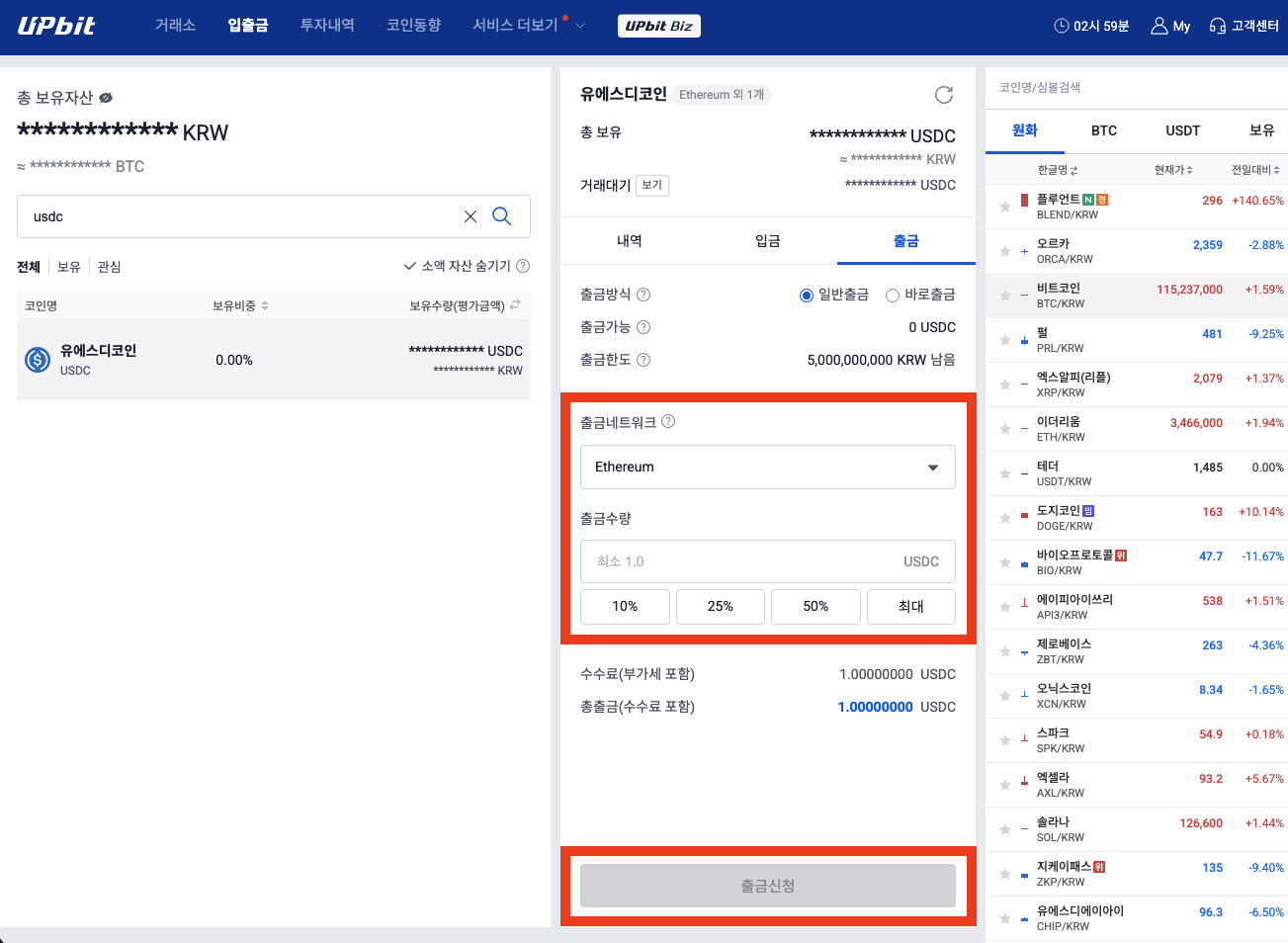This screenshot has width=1288, height=943.
Task: Click the 최대 amount button
Action: point(911,606)
